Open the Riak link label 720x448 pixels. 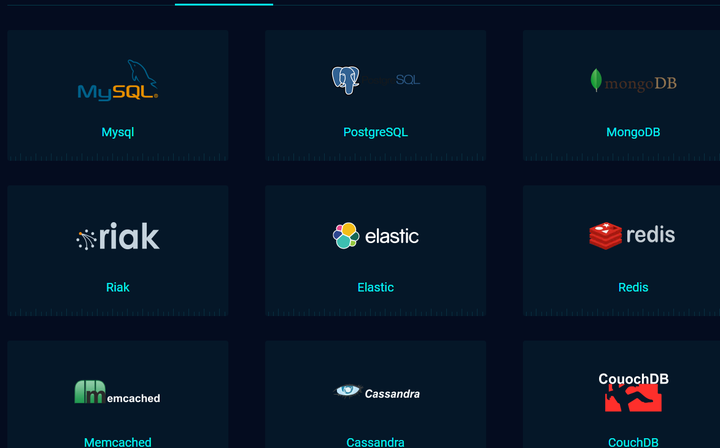tap(118, 287)
